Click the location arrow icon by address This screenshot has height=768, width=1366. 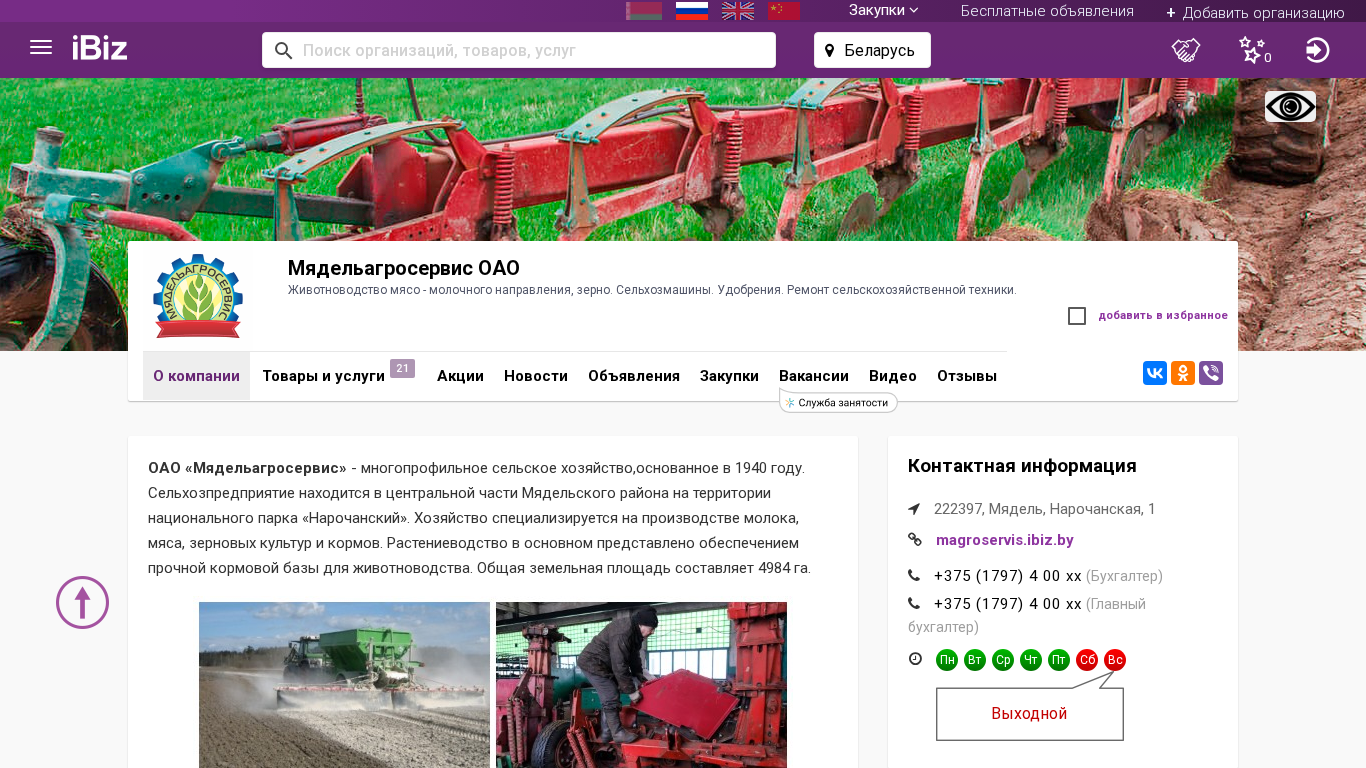(x=914, y=509)
